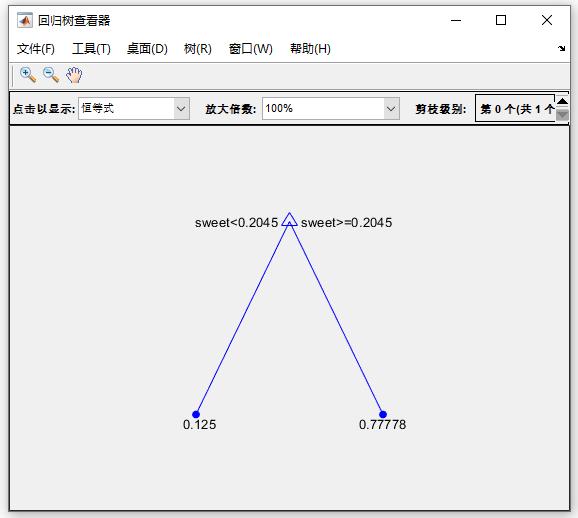Click the right leaf node 0.77778

(383, 414)
